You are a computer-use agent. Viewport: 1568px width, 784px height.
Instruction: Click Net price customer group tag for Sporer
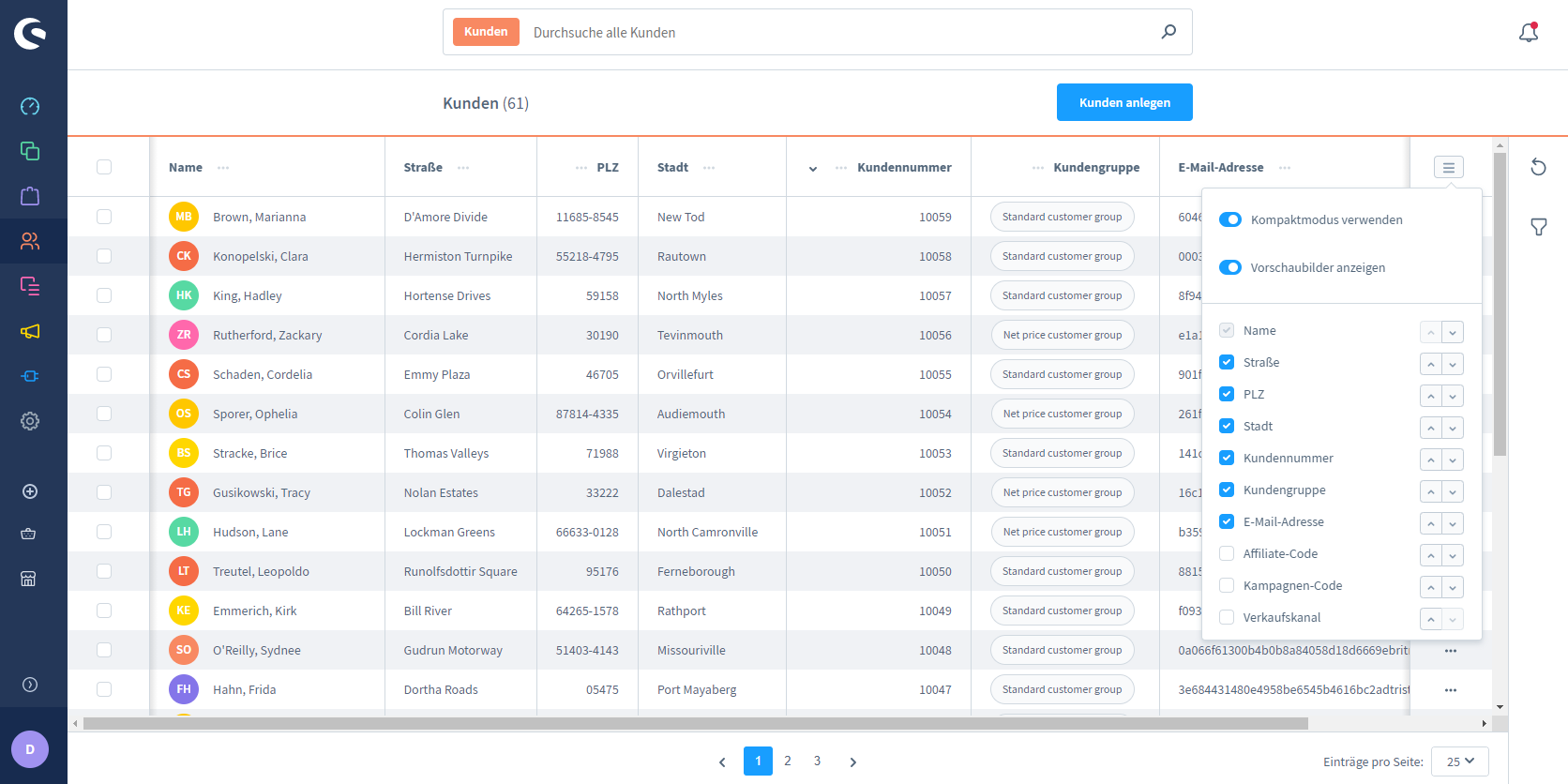click(x=1063, y=414)
